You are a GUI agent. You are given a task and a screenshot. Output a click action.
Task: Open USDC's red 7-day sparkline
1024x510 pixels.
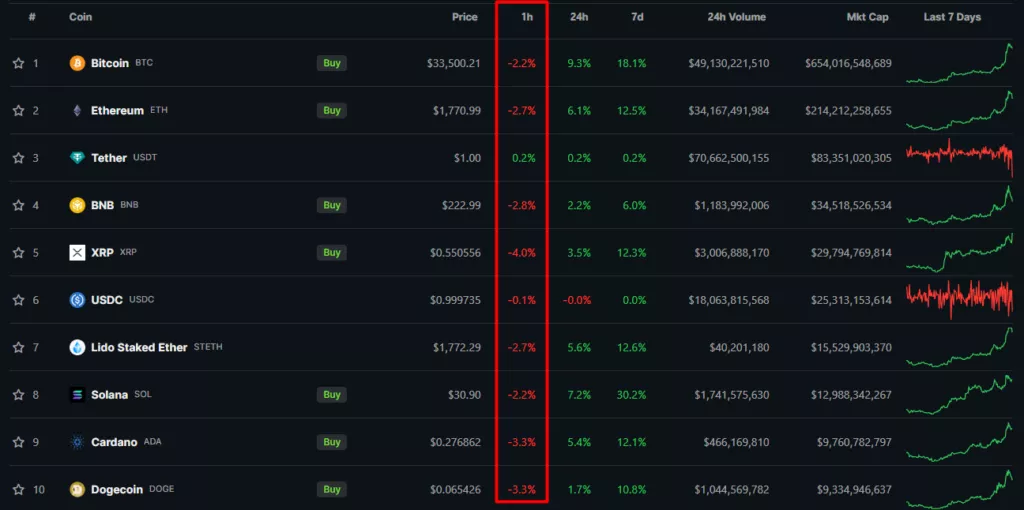960,298
